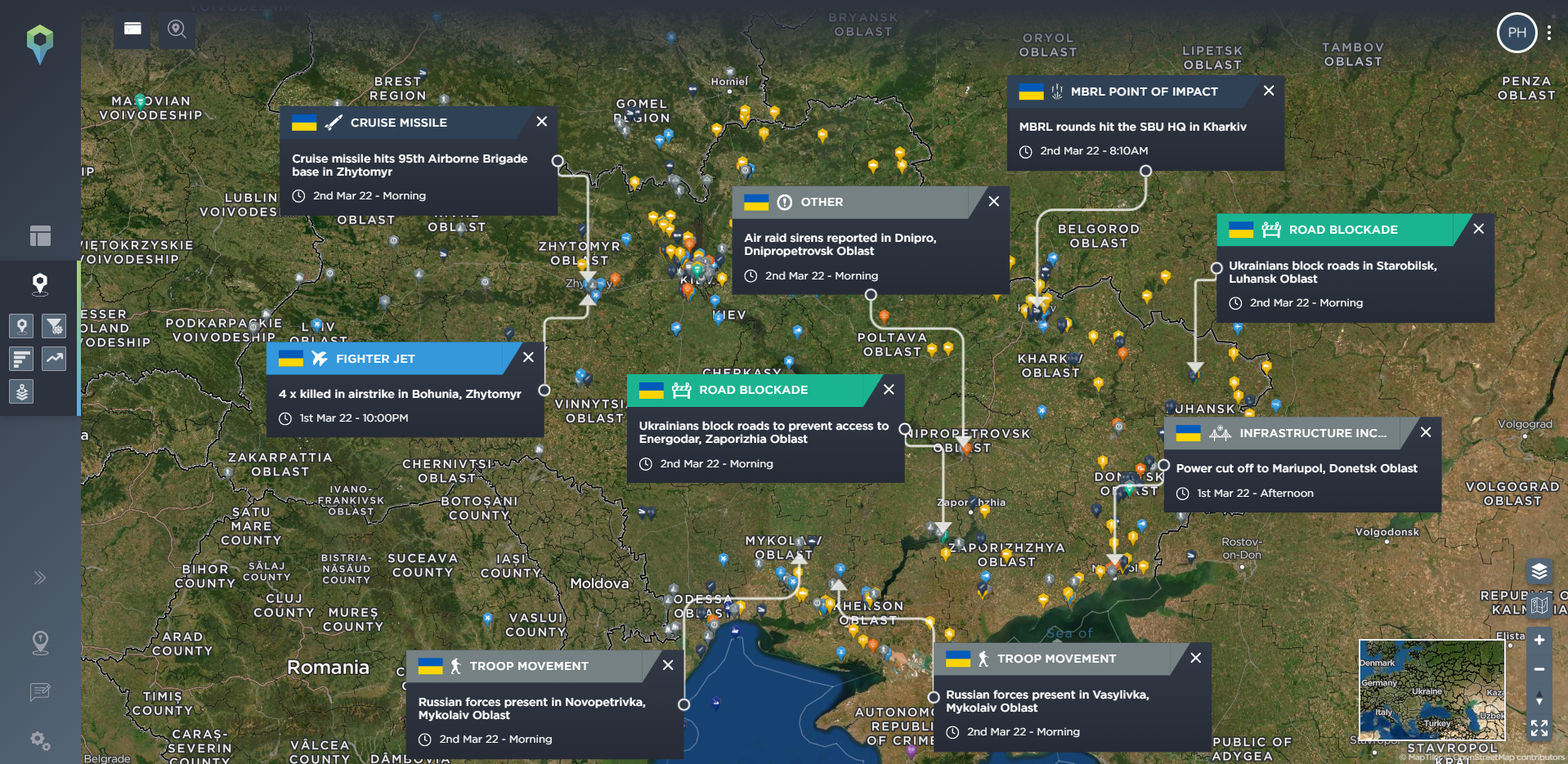Viewport: 1568px width, 764px height.
Task: Open the notes/comments sidebar icon
Action: [x=40, y=693]
